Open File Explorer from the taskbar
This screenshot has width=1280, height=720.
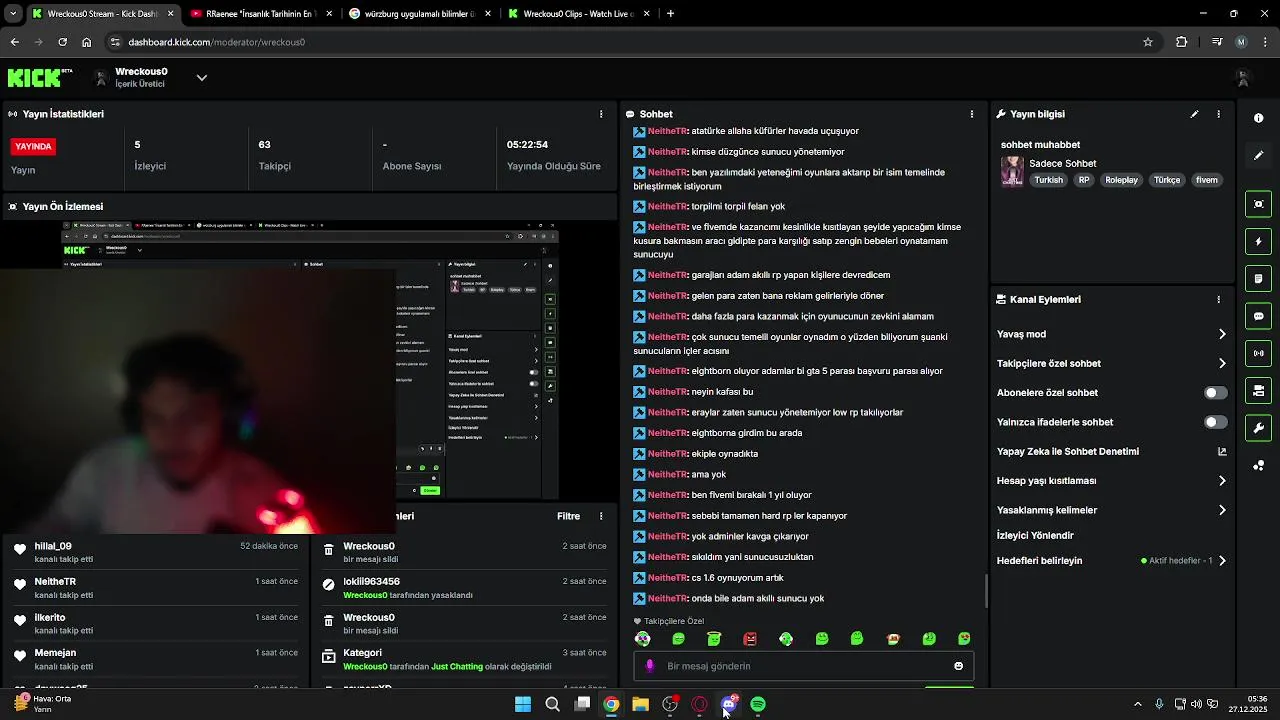(x=640, y=704)
